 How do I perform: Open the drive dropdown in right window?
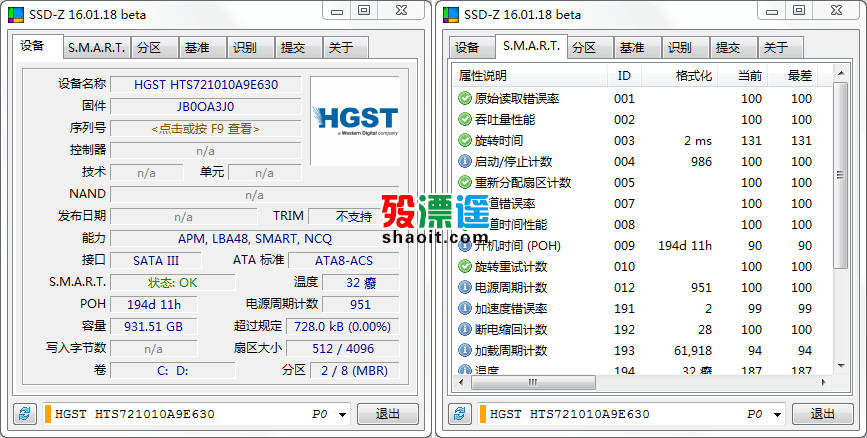pos(777,414)
